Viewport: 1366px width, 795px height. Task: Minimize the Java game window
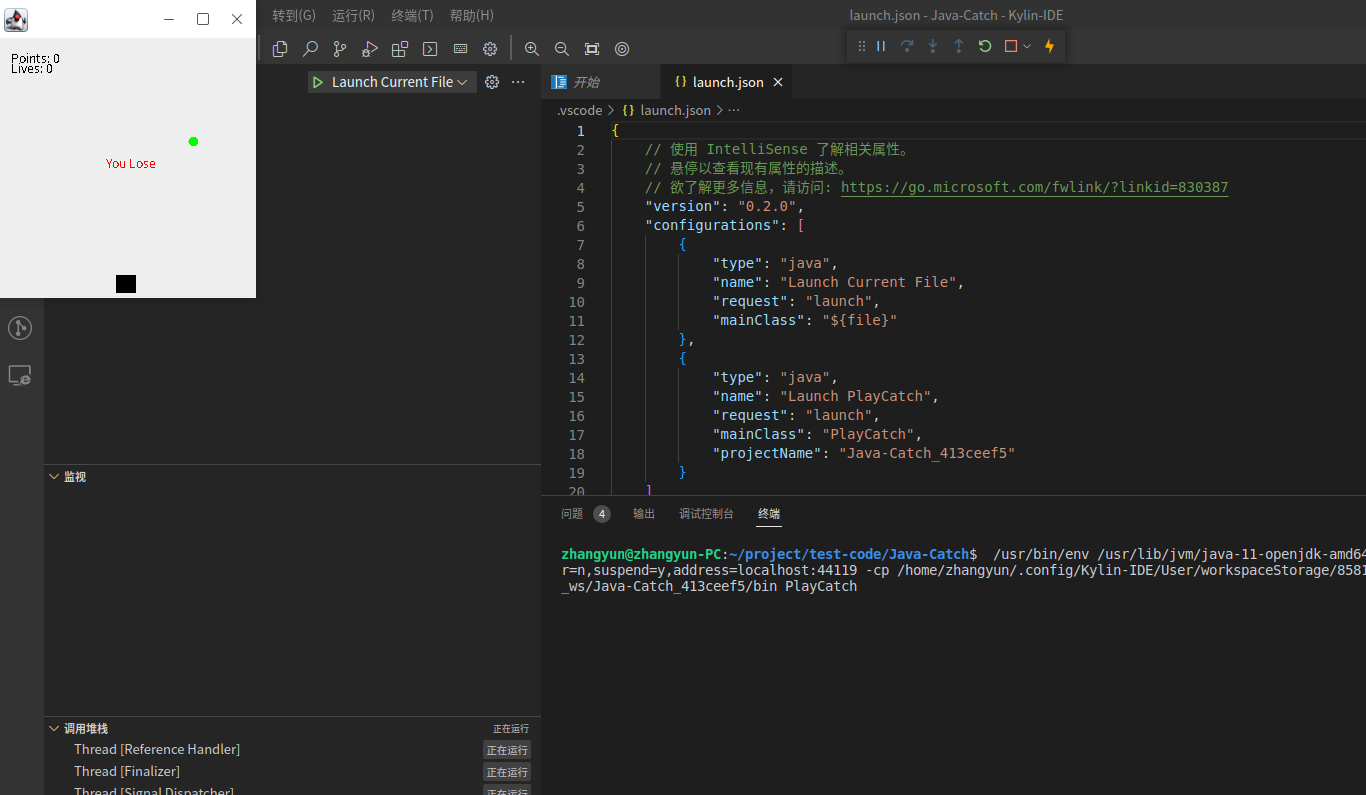point(169,19)
